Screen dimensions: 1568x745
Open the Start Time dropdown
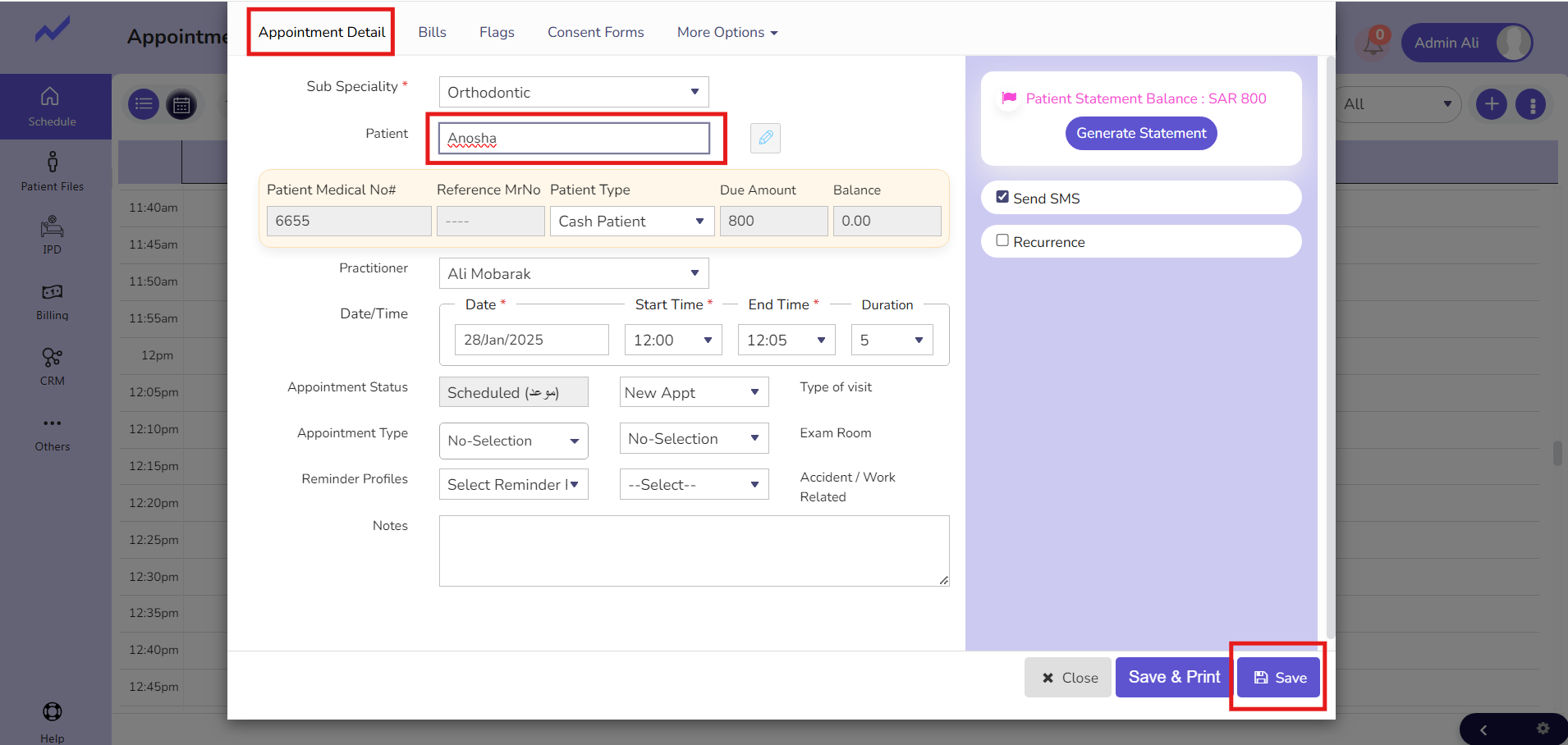pyautogui.click(x=672, y=340)
